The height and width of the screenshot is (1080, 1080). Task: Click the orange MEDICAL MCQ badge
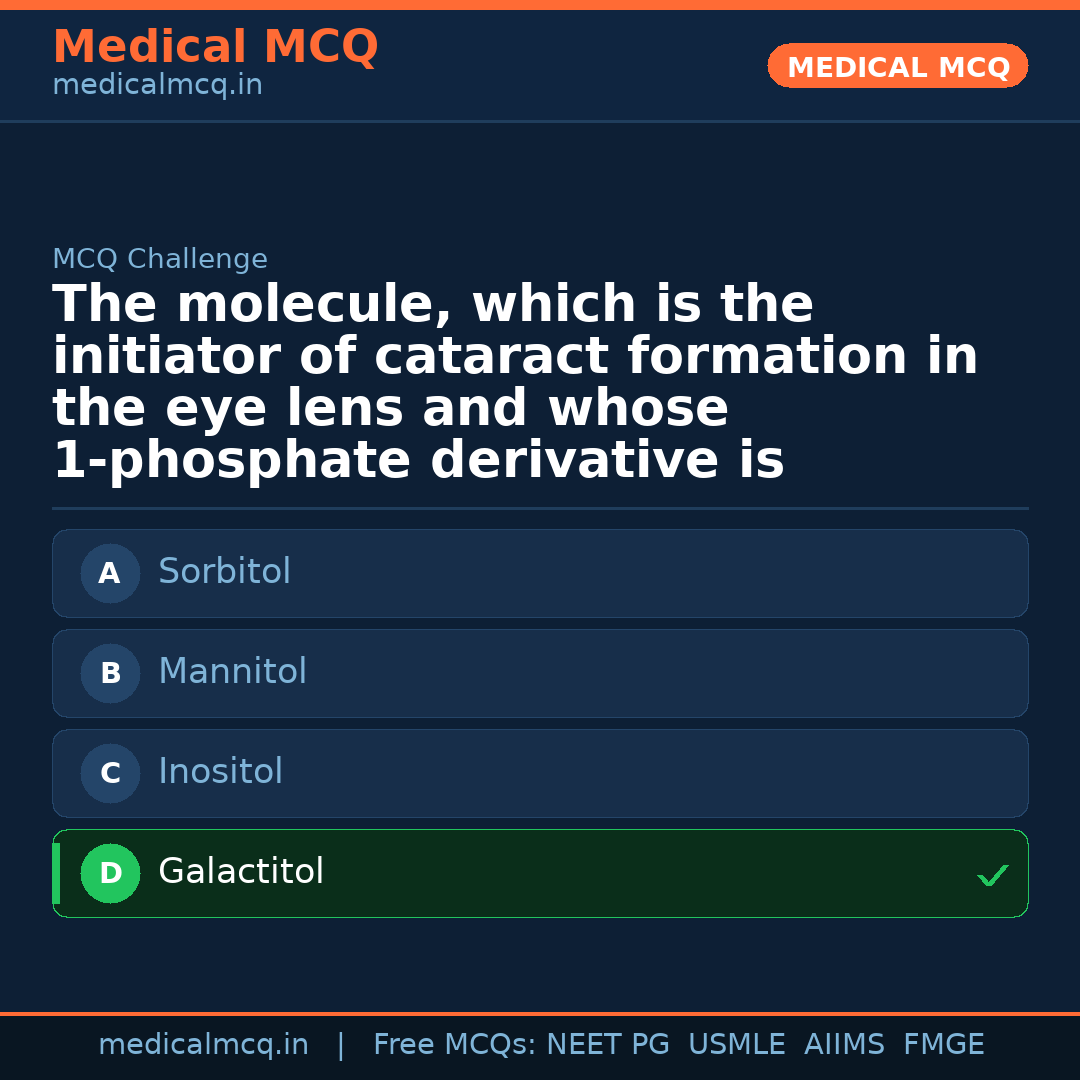pyautogui.click(x=897, y=67)
